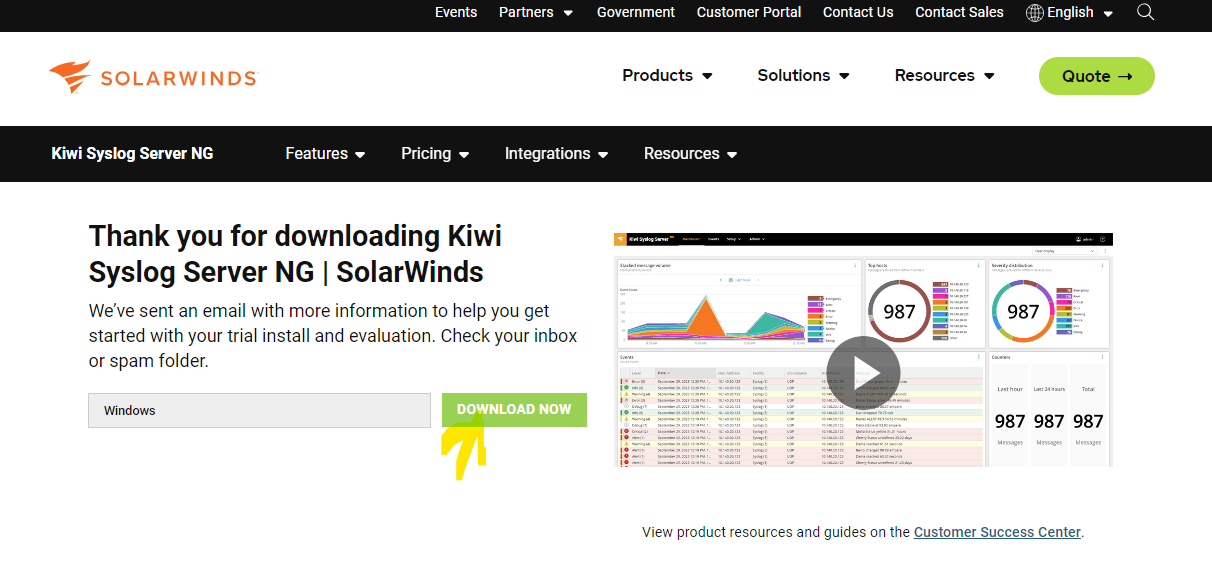Viewport: 1212px width, 561px height.
Task: Click the DOWNLOAD NOW button
Action: [514, 410]
